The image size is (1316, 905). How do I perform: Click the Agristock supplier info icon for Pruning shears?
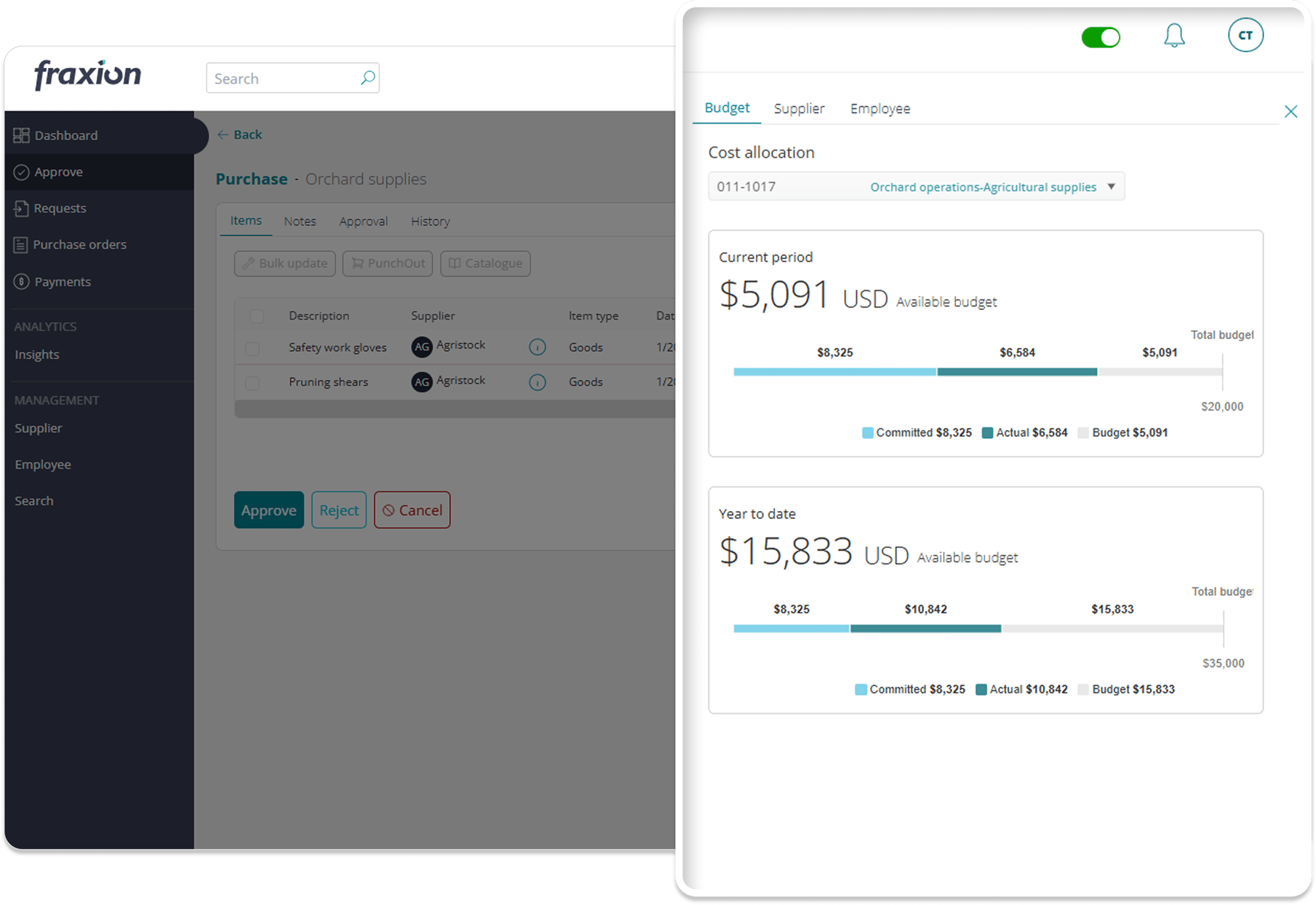click(538, 382)
